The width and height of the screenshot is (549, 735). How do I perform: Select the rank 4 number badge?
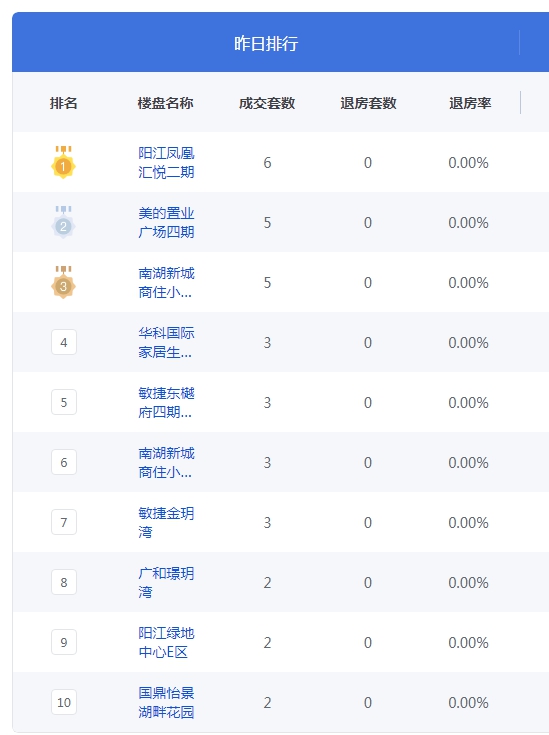tap(64, 342)
